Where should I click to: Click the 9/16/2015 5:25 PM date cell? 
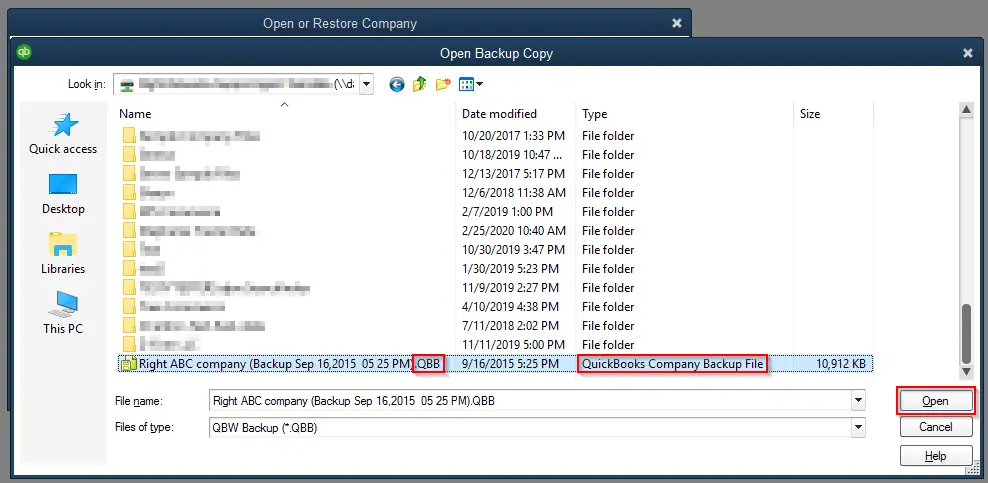510,364
